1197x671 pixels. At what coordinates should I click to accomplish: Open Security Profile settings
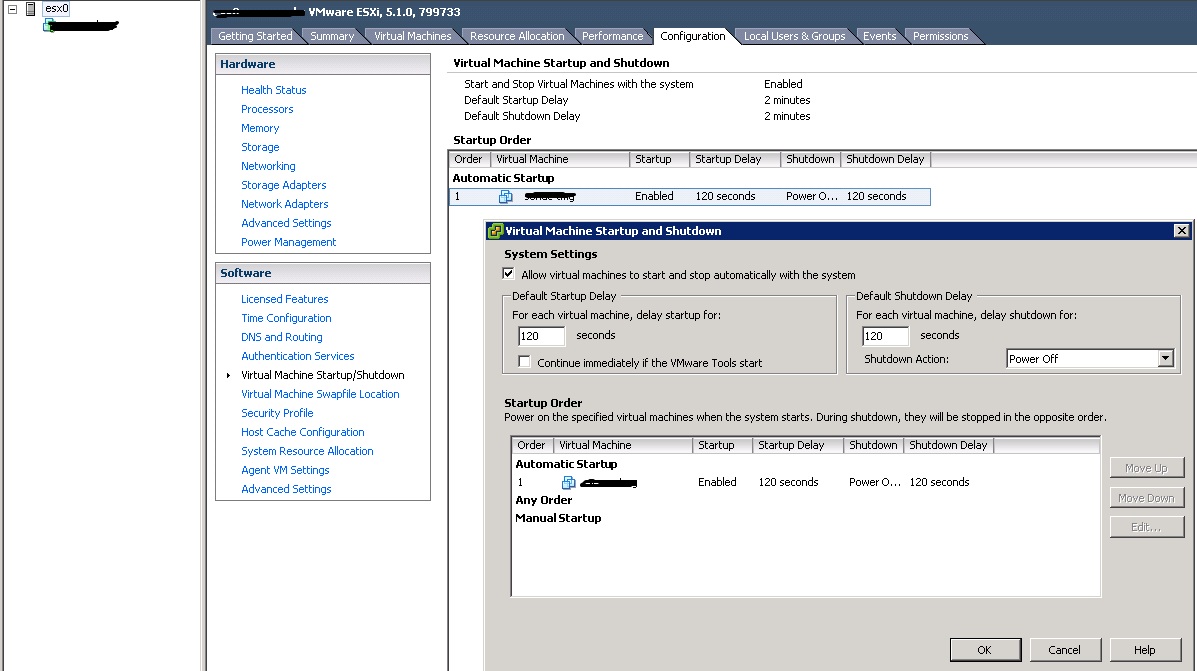277,412
